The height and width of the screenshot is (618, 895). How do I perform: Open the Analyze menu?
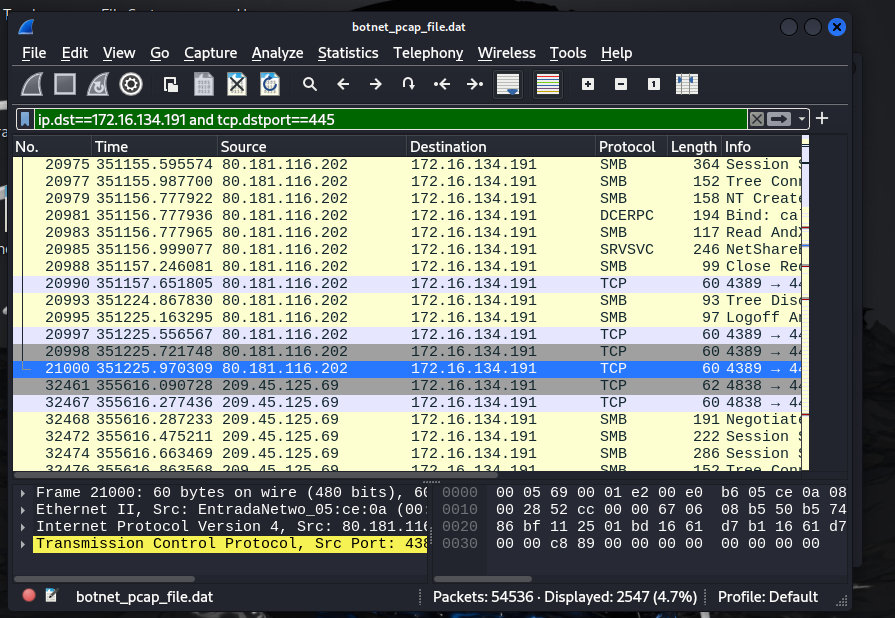277,53
